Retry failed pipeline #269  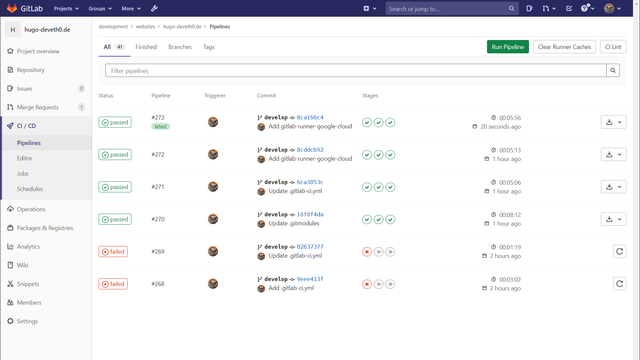[x=619, y=251]
